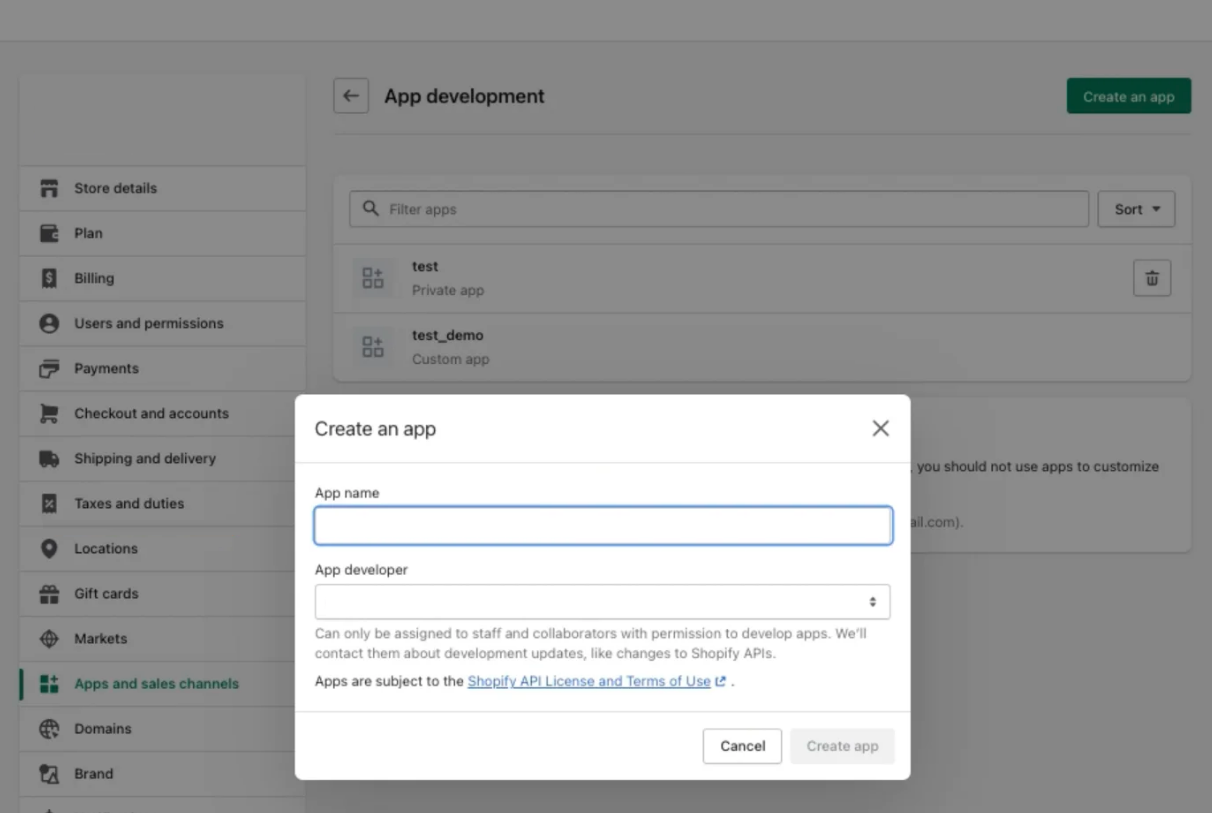Click the test_demo app grid icon
This screenshot has width=1212, height=813.
coord(373,347)
